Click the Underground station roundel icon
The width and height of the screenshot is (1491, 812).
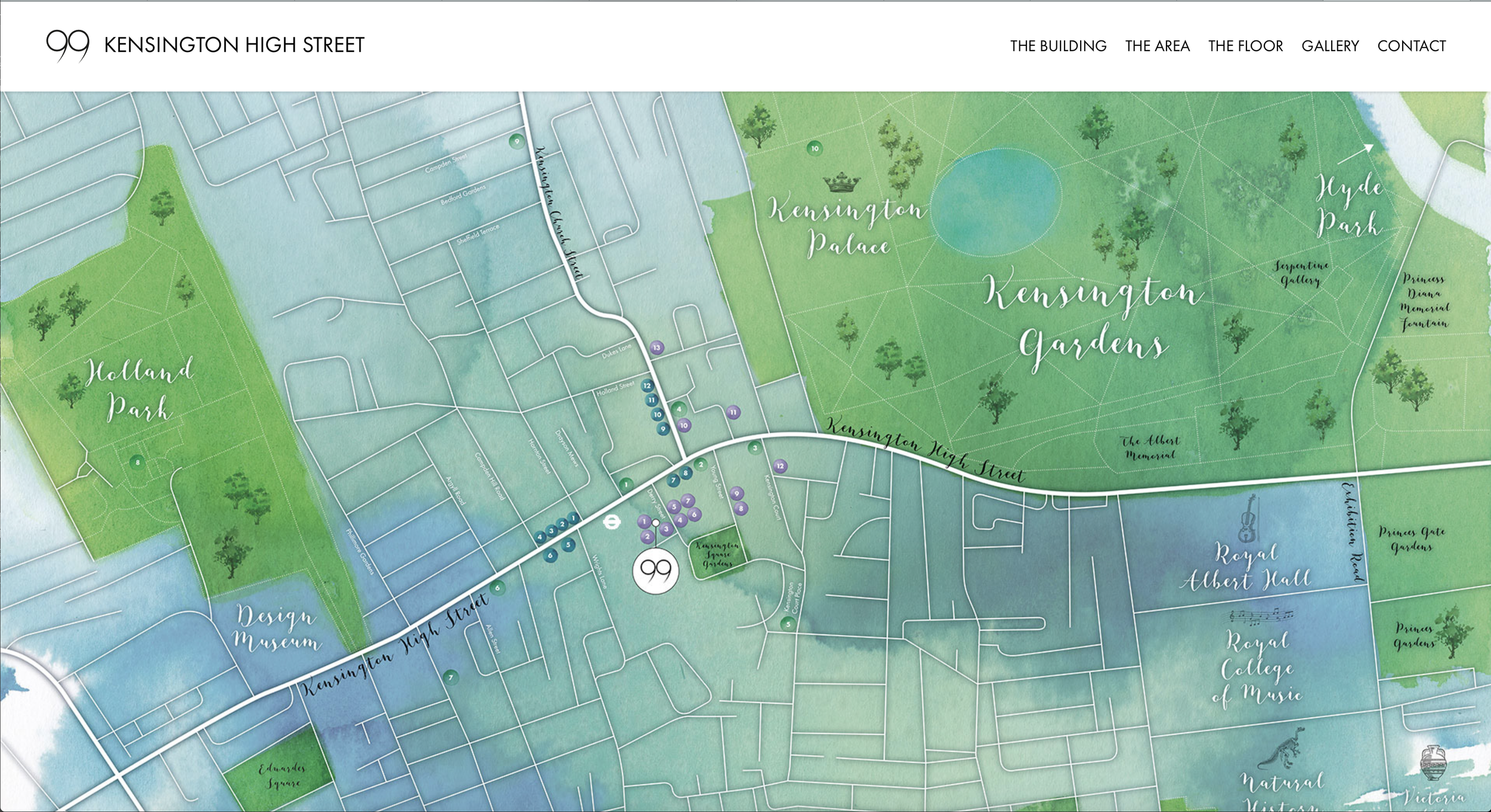point(612,522)
